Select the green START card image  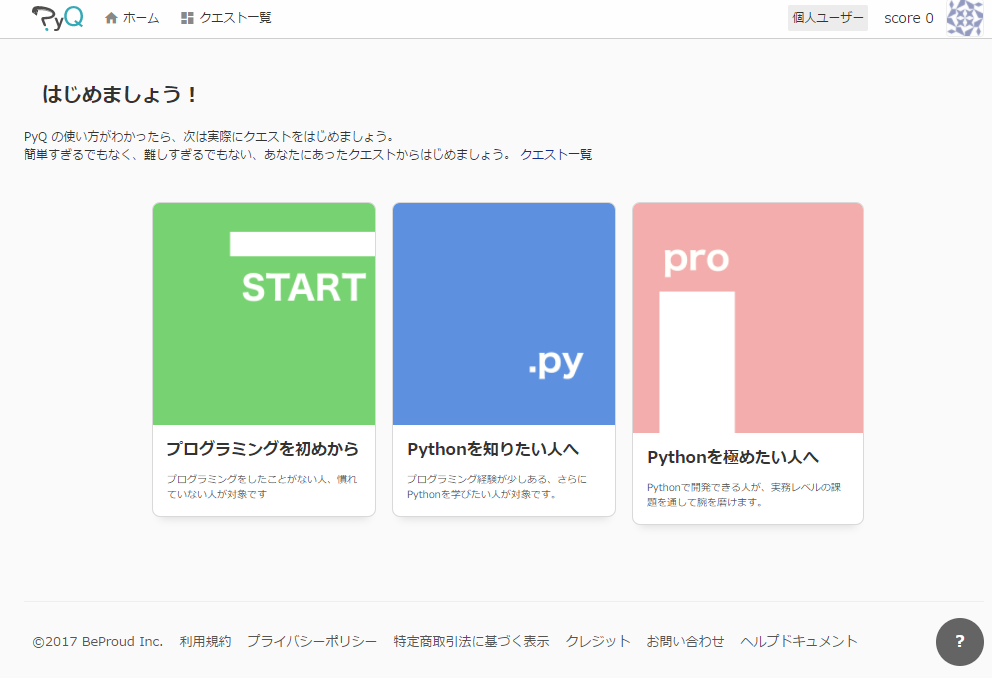pyautogui.click(x=264, y=314)
